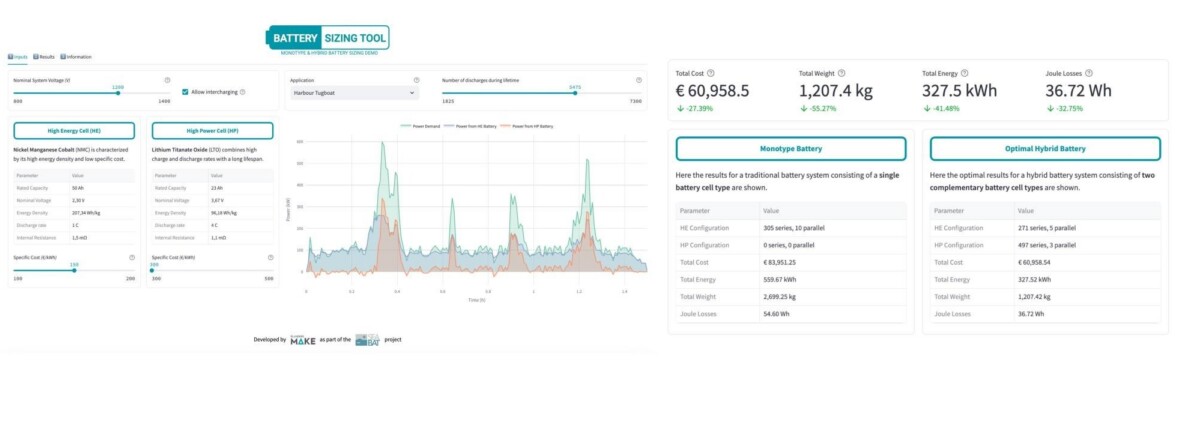Switch to the Results tab

pyautogui.click(x=45, y=57)
